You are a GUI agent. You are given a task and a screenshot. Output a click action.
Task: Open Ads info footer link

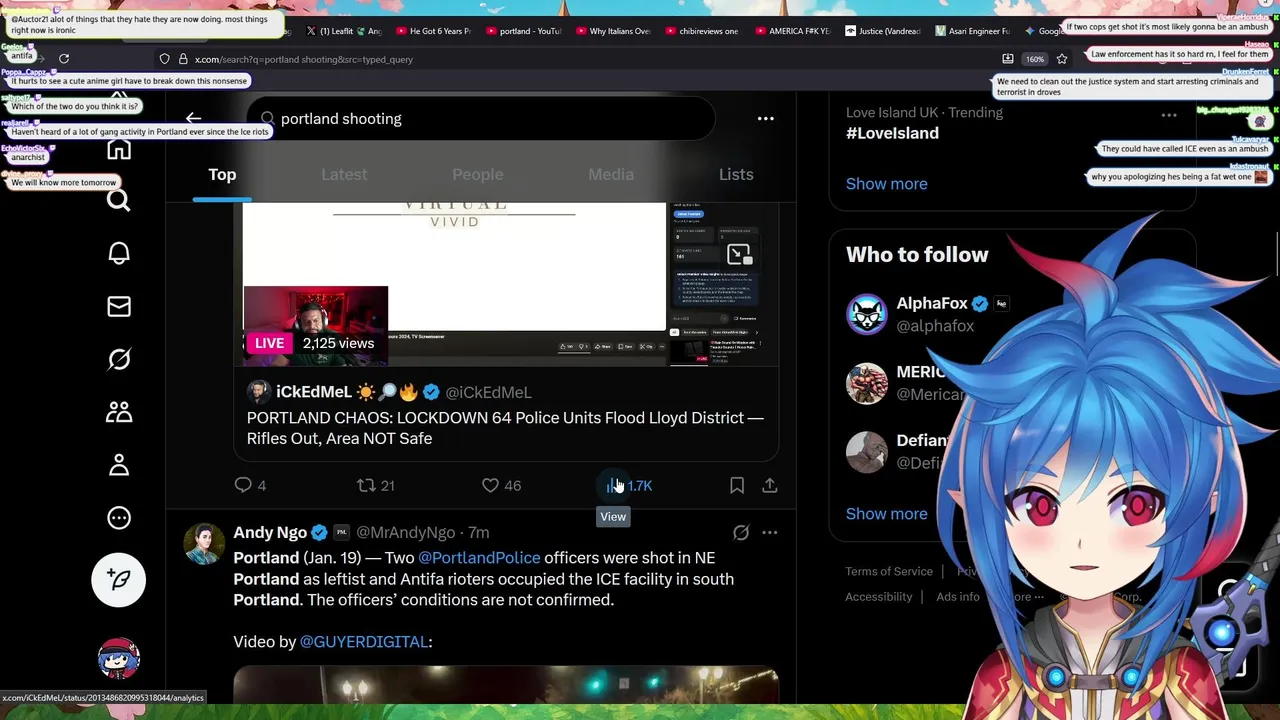point(958,597)
